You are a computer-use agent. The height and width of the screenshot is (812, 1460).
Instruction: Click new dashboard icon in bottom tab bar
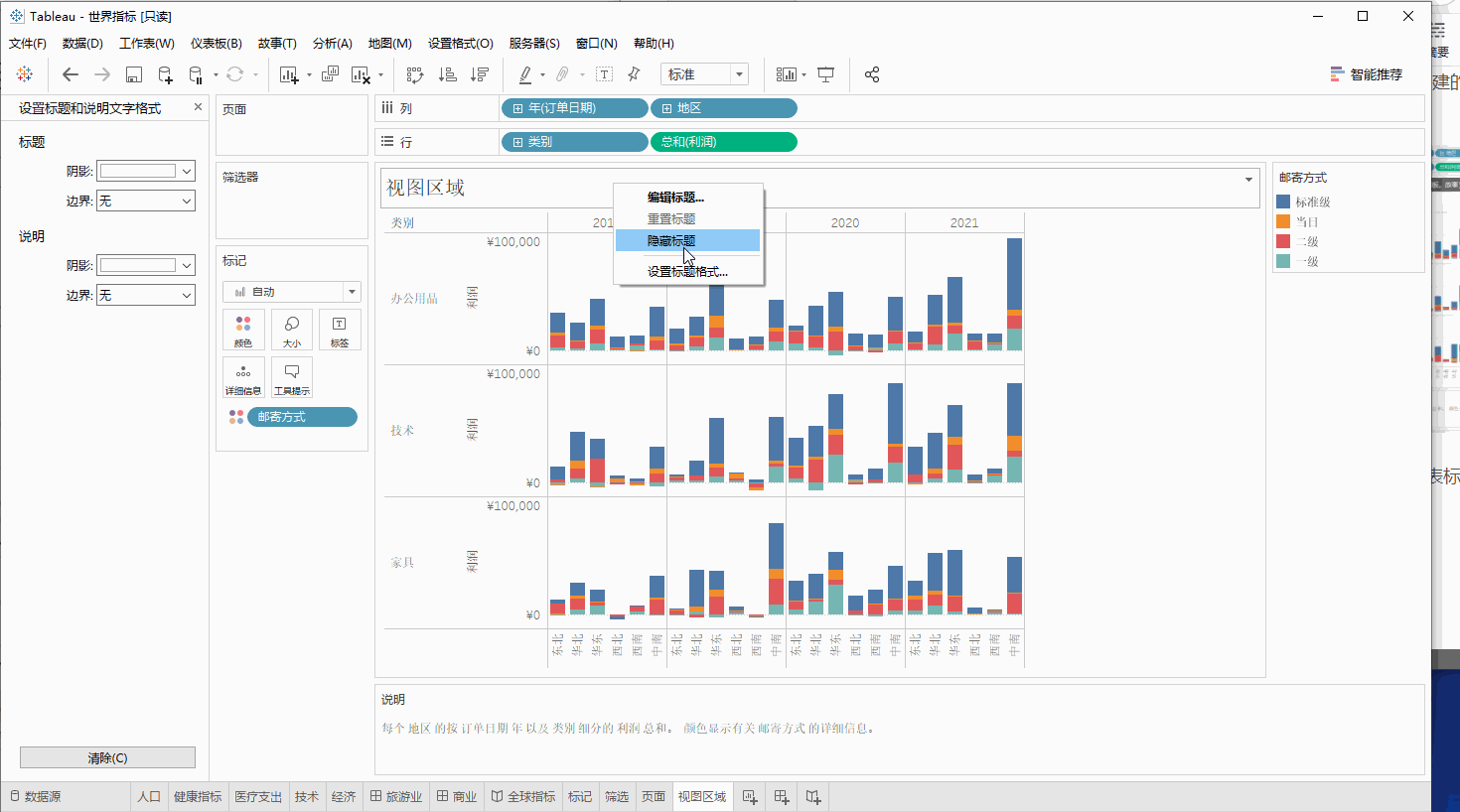(x=782, y=797)
